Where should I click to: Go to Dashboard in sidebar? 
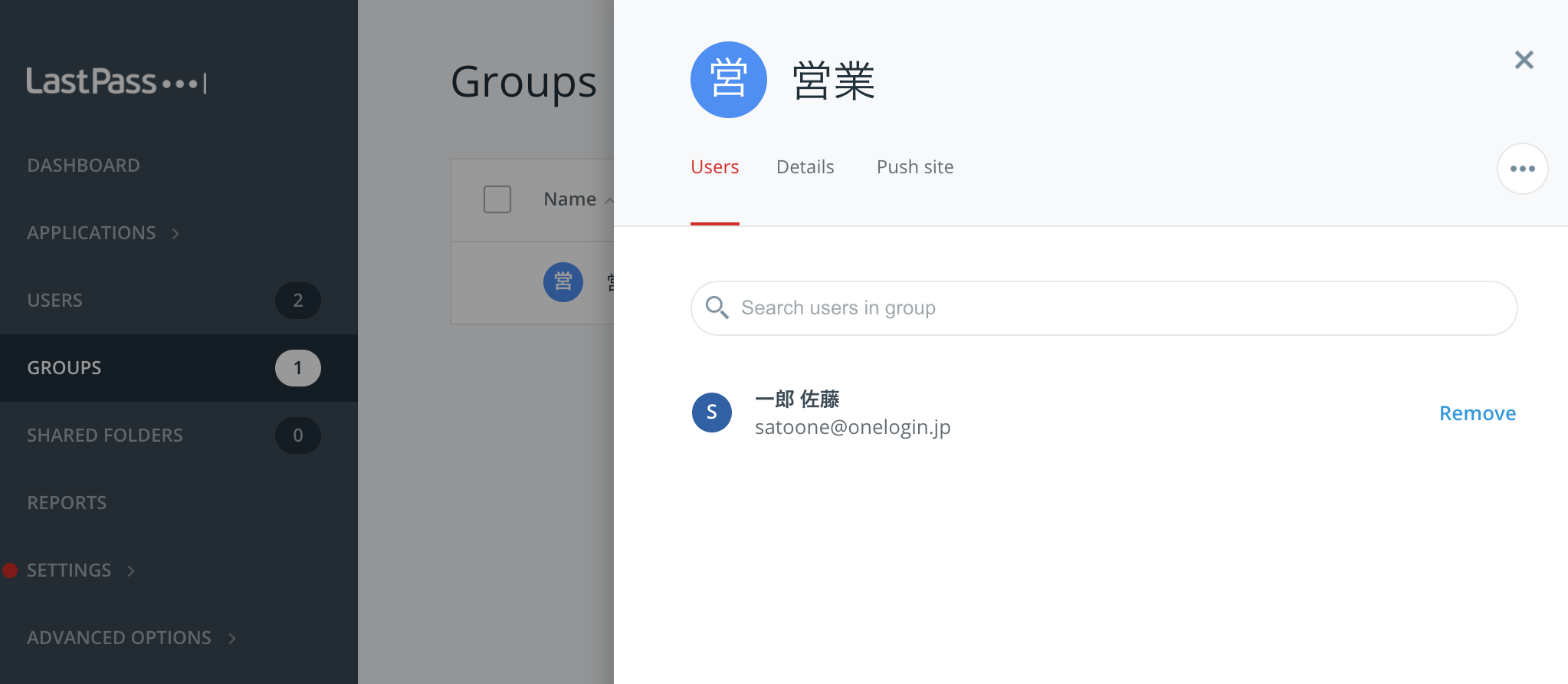pos(84,166)
